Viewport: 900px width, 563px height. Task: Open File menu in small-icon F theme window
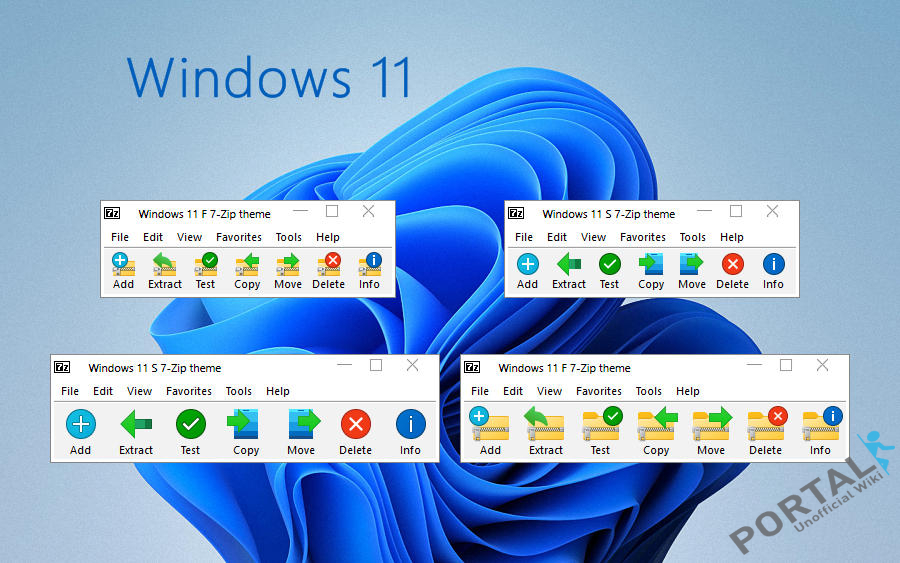(x=120, y=237)
